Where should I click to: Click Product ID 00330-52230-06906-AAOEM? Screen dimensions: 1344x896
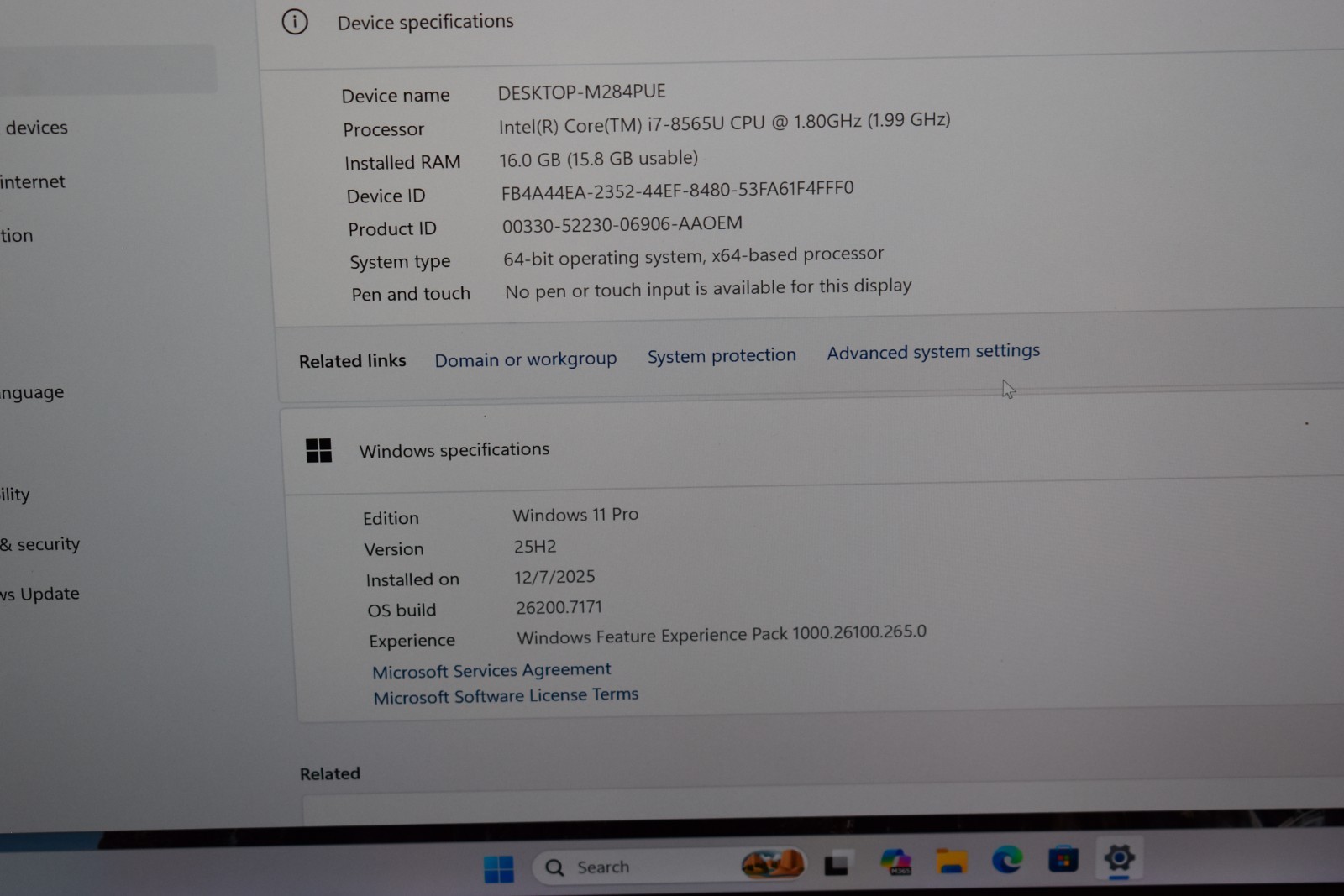622,225
